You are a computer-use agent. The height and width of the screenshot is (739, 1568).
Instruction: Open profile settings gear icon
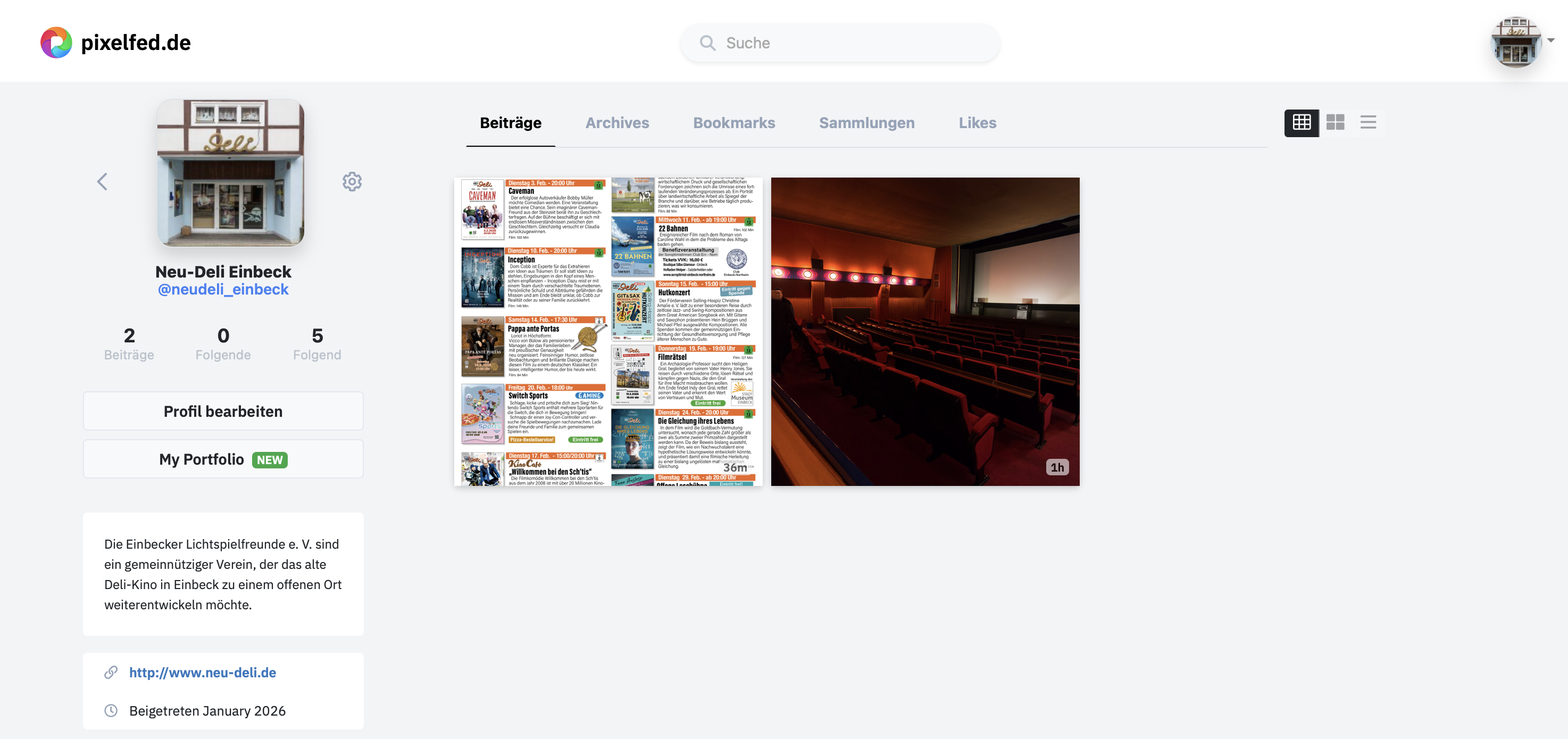point(352,181)
